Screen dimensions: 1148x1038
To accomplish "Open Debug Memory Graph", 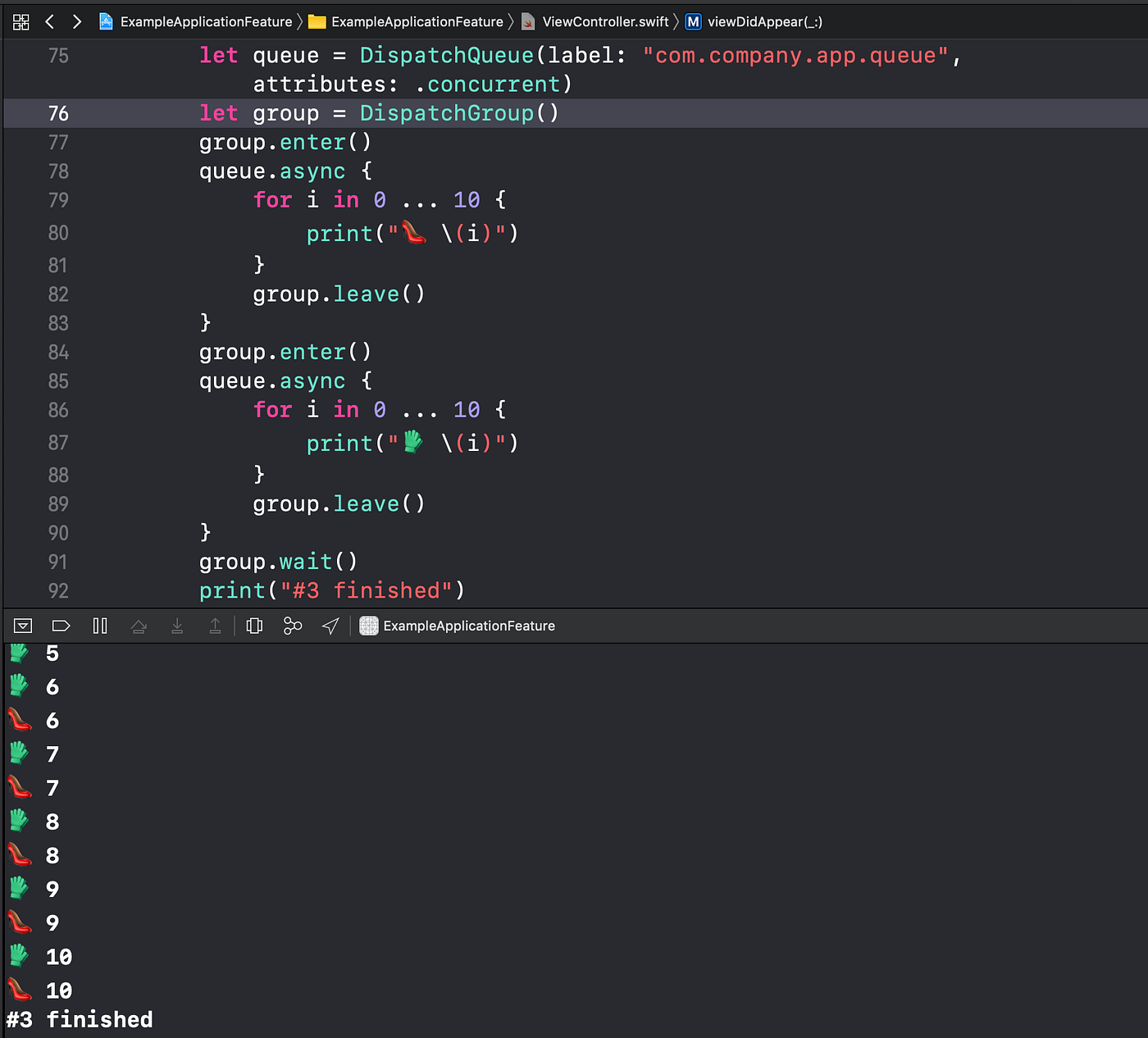I will [293, 626].
